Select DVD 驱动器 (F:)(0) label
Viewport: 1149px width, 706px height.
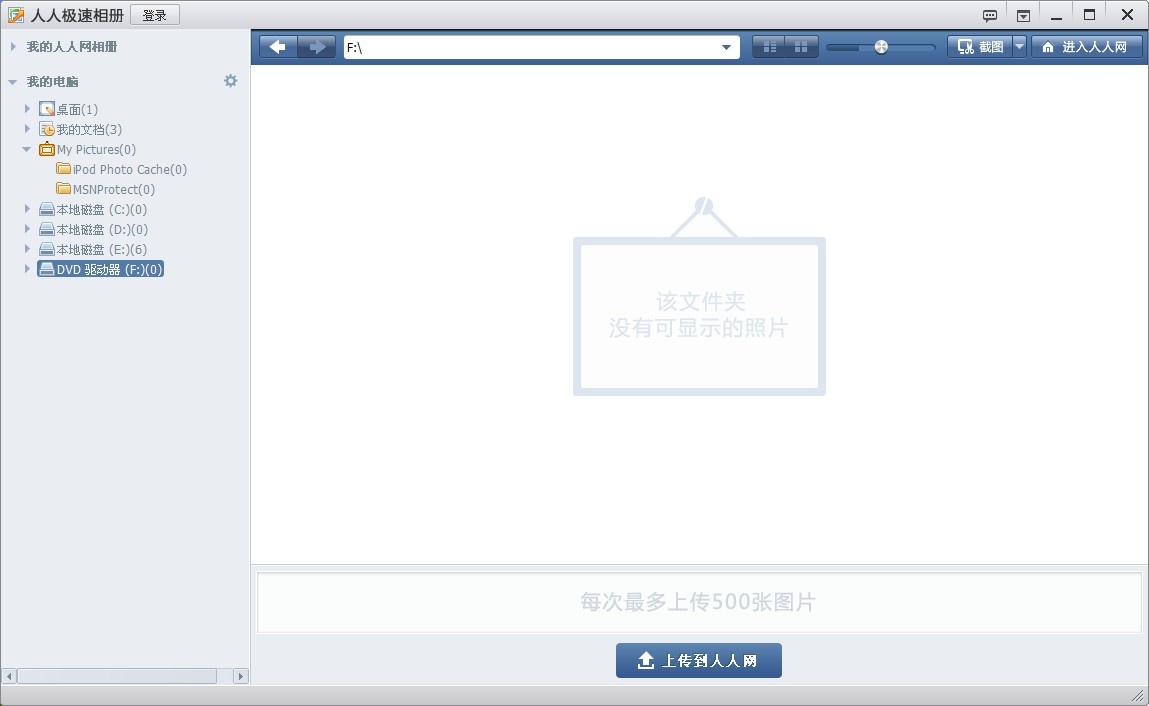click(x=109, y=269)
